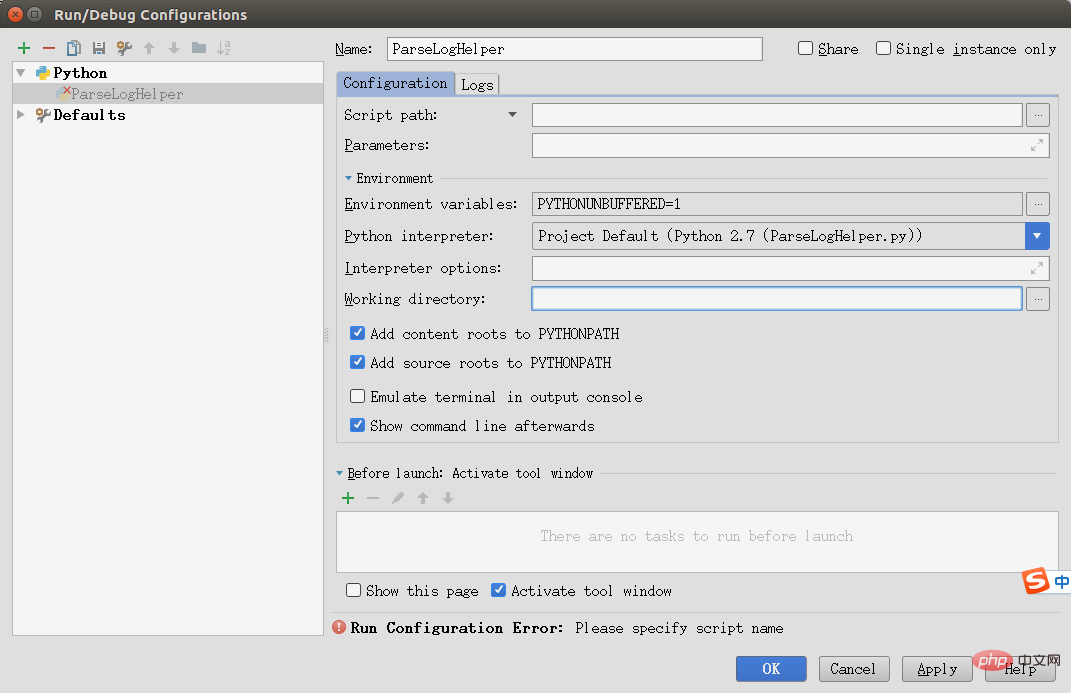Image resolution: width=1071 pixels, height=693 pixels.
Task: Collapse the Environment section
Action: pyautogui.click(x=348, y=178)
